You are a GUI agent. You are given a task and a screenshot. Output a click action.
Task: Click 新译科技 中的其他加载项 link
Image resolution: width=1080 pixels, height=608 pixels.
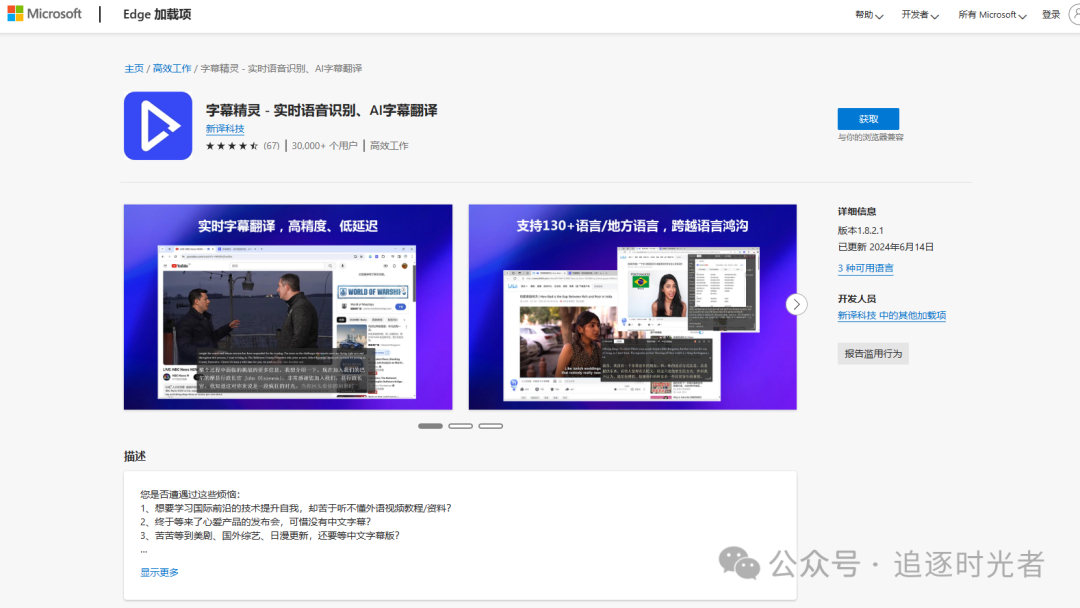891,315
